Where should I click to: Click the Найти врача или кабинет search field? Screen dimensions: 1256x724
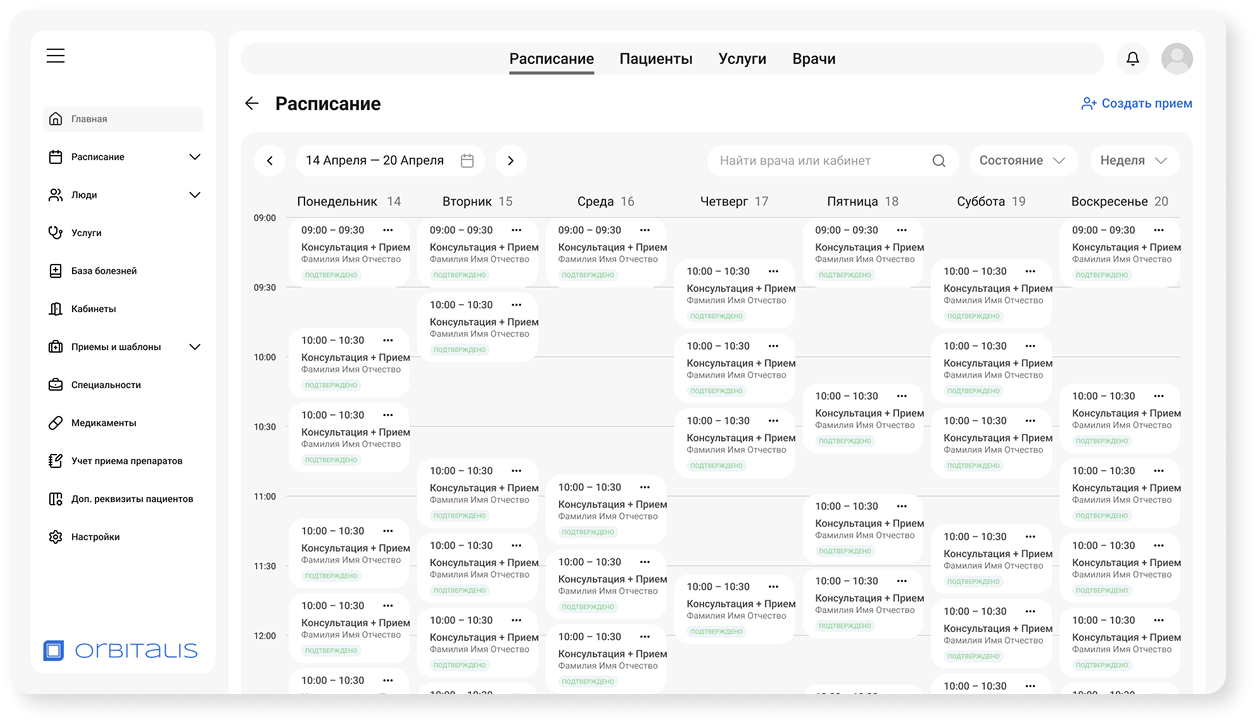832,160
